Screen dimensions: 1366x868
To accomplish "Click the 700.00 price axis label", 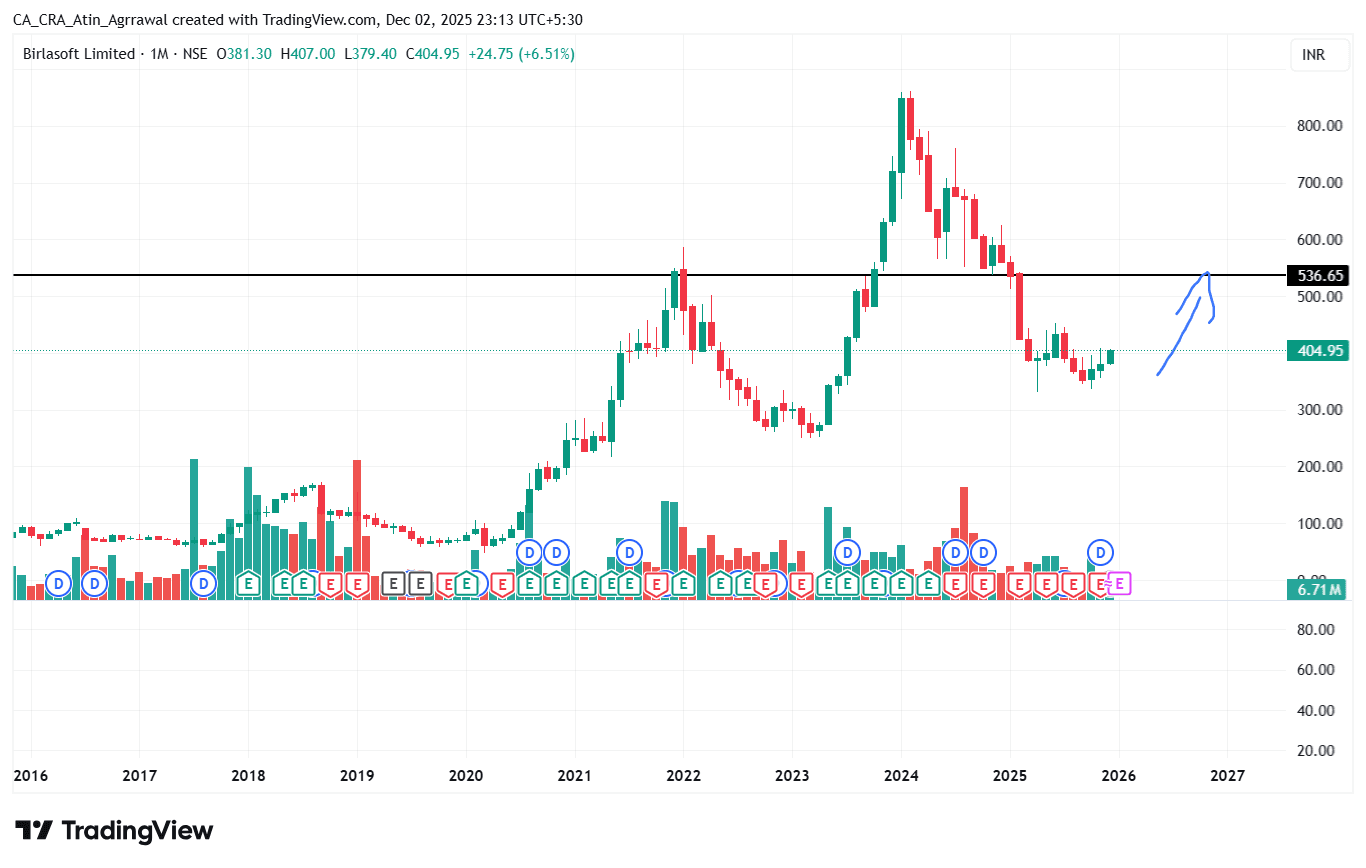I will coord(1318,183).
